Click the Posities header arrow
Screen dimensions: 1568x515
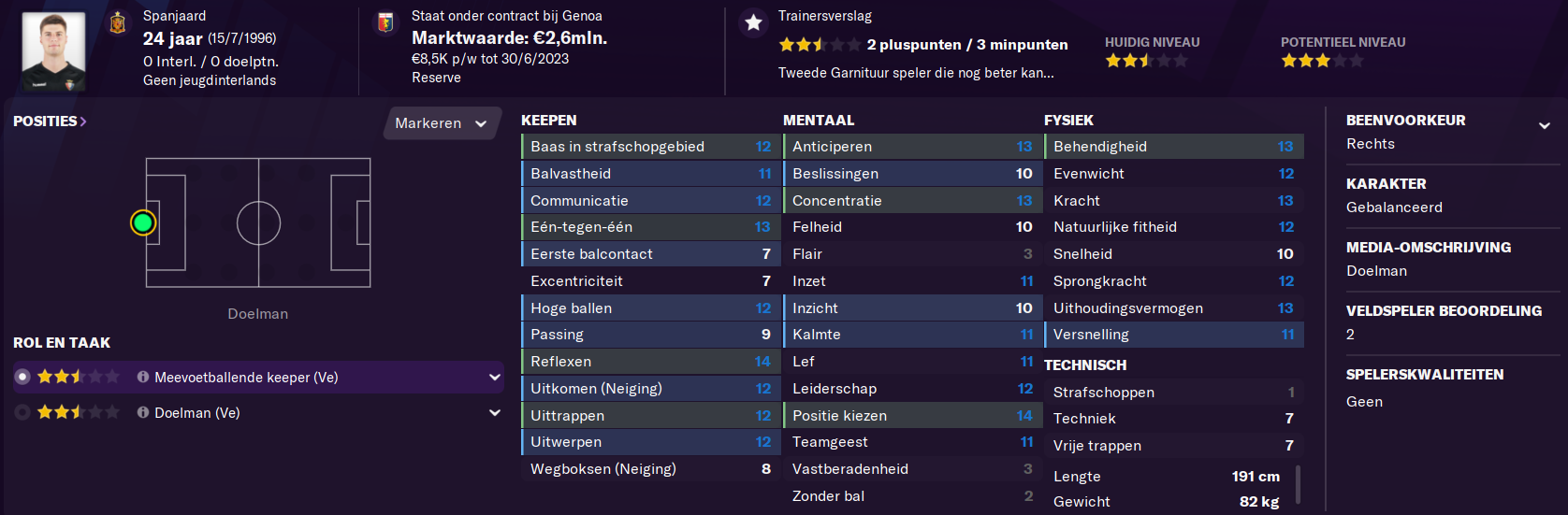[x=83, y=122]
